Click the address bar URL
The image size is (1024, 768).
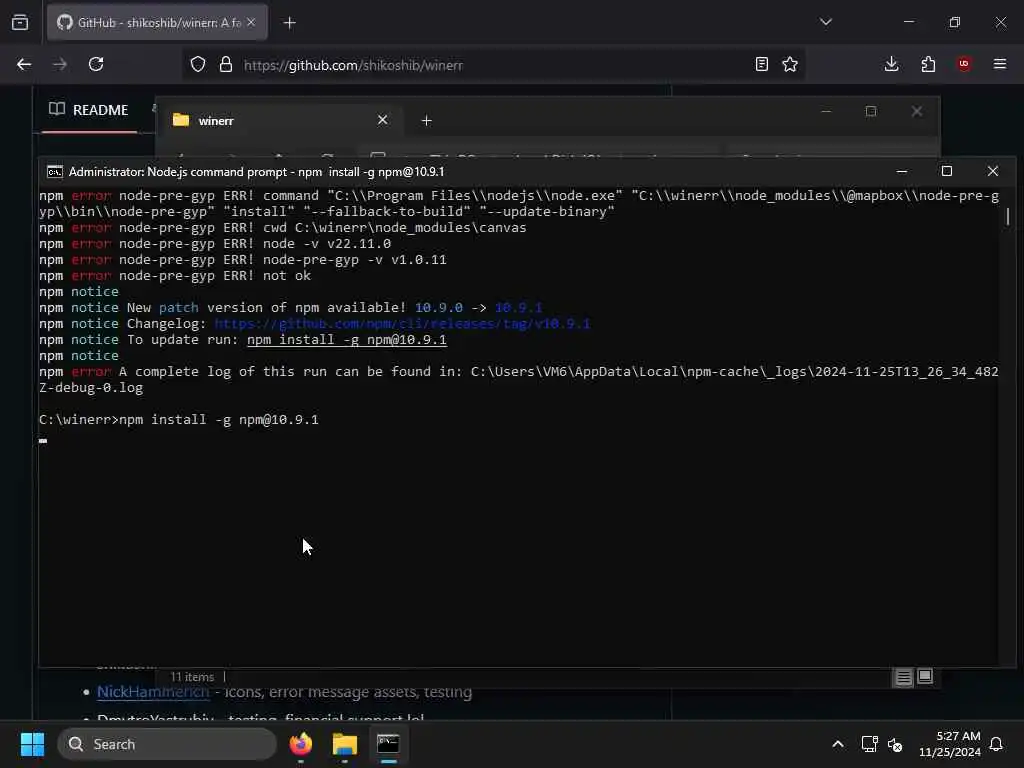(x=353, y=65)
